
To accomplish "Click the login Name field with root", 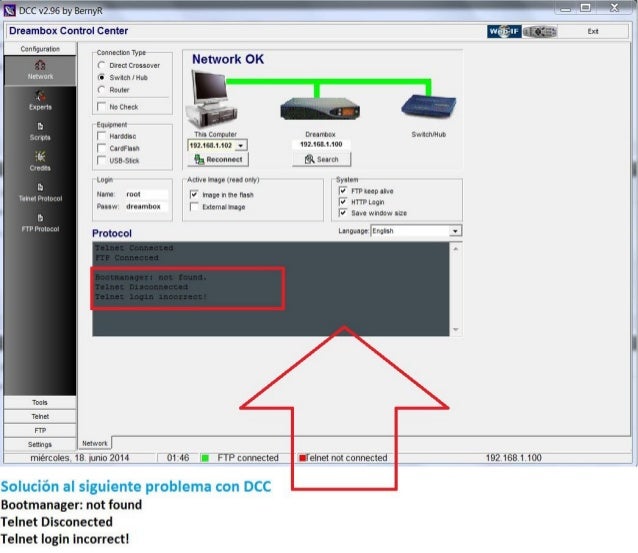I will point(146,194).
